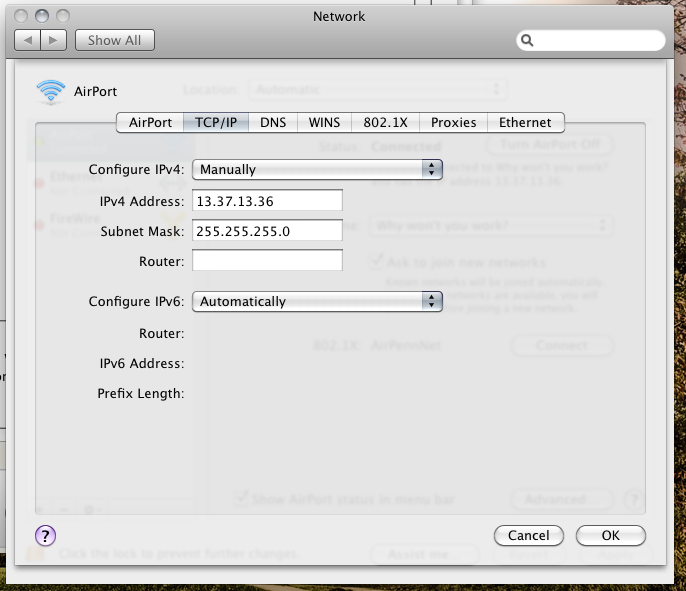Click in the search field
Image resolution: width=686 pixels, height=591 pixels.
tap(591, 41)
